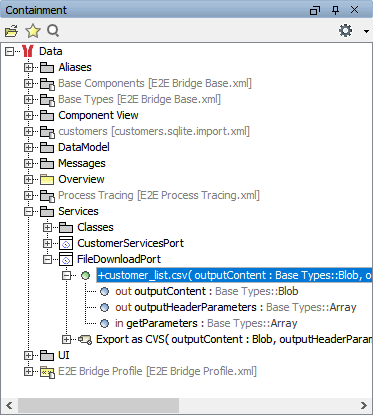Expand the Base Components node

click(x=28, y=83)
